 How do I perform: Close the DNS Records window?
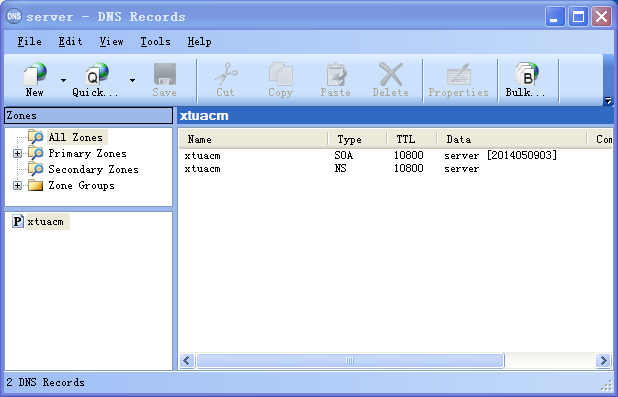[601, 17]
